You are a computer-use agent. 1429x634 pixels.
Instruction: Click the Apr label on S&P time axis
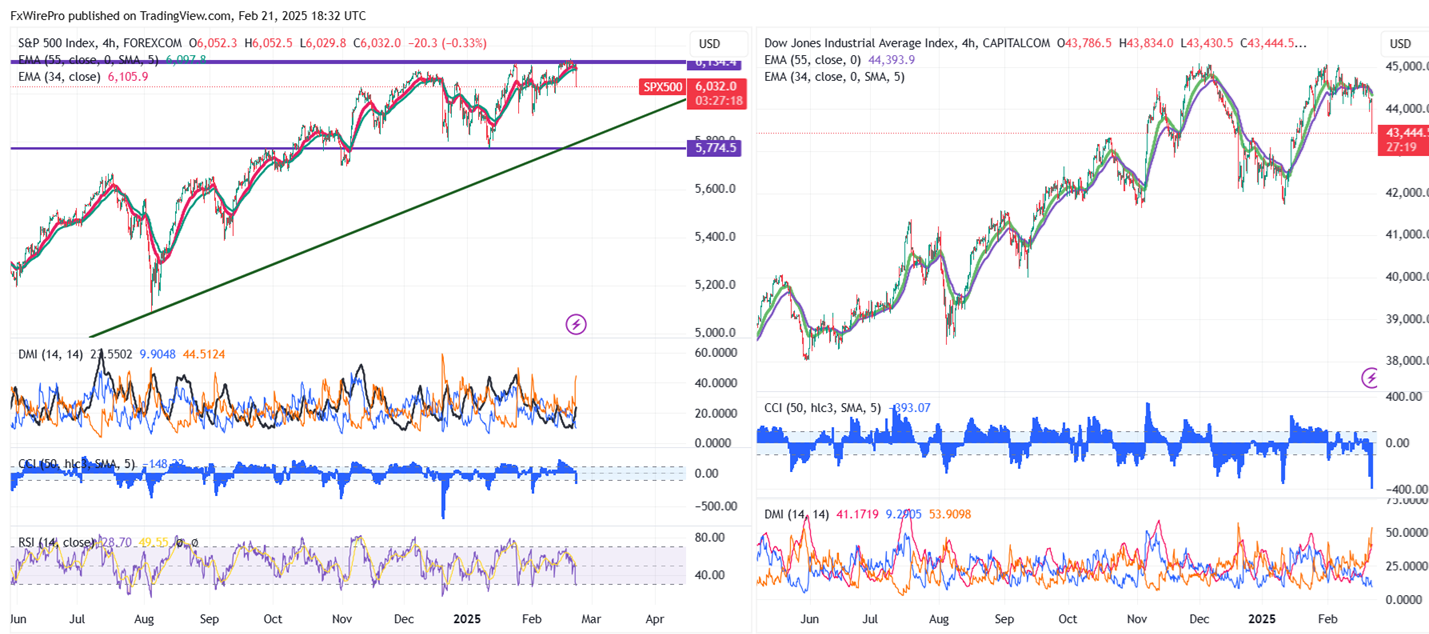tap(654, 619)
